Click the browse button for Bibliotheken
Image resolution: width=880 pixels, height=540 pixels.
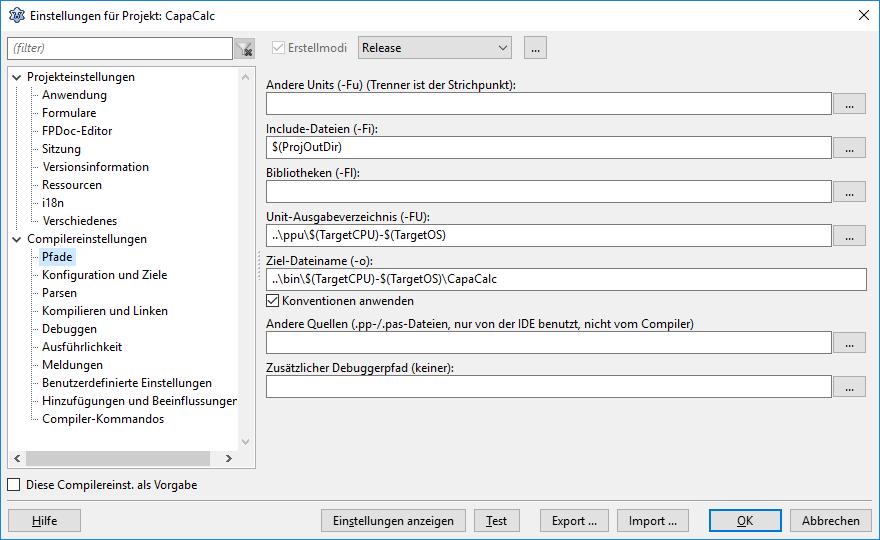pos(849,192)
